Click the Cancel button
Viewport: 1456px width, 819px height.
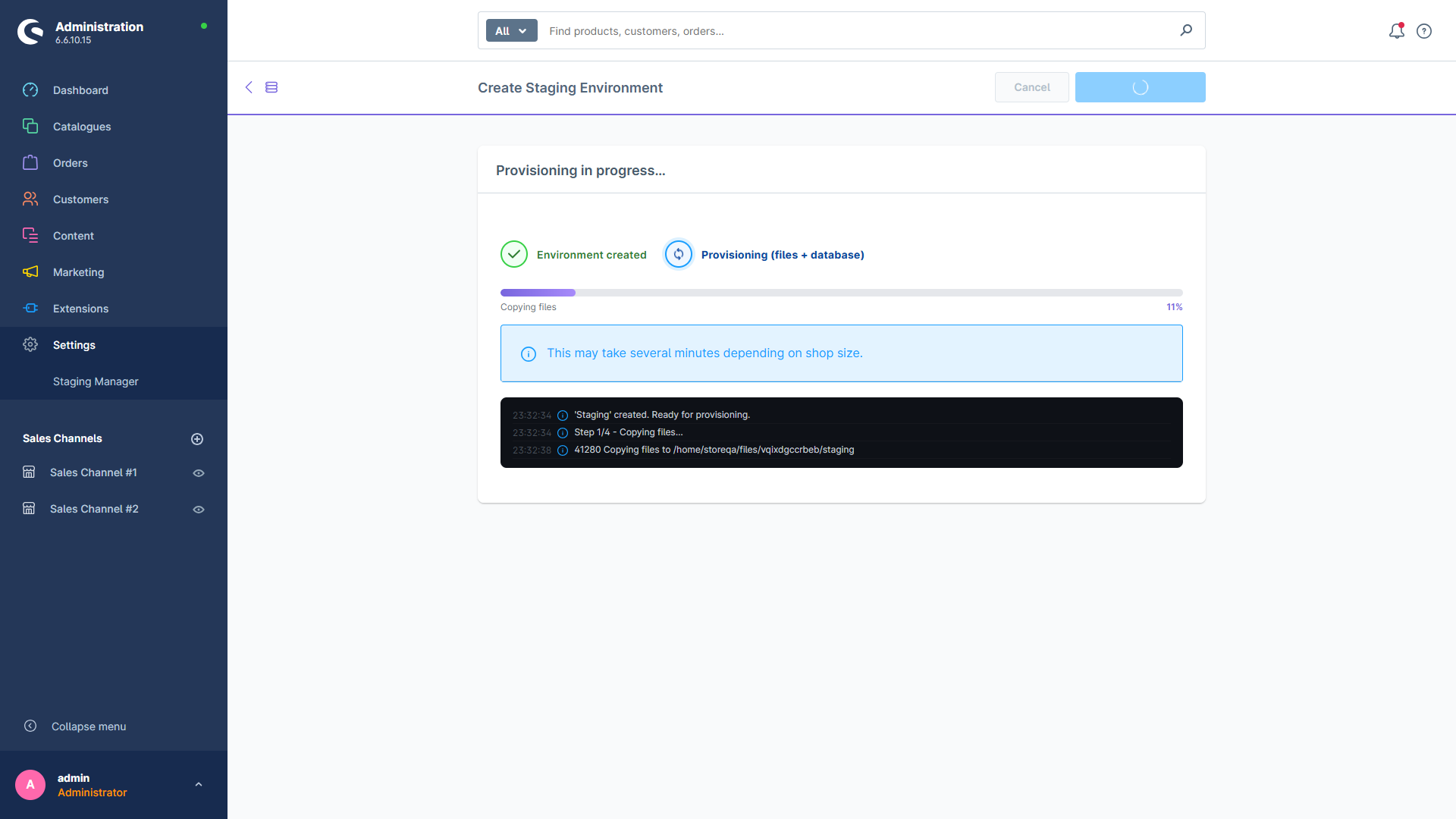pyautogui.click(x=1032, y=87)
